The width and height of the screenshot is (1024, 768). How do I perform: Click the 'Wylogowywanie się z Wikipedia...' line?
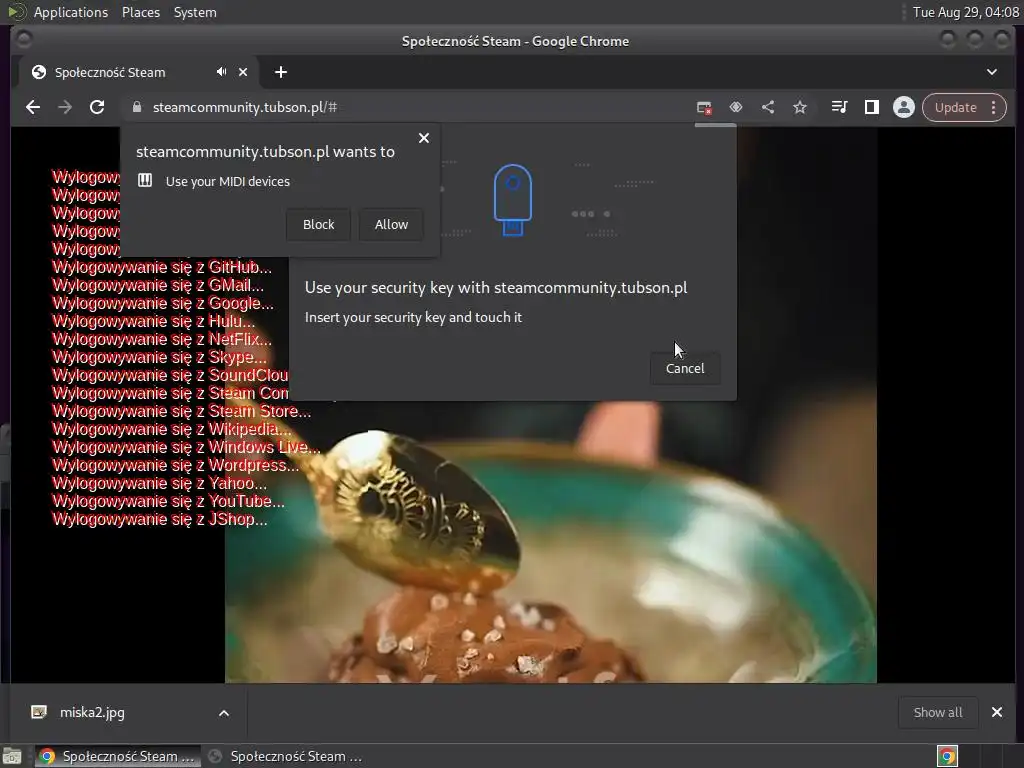point(172,429)
